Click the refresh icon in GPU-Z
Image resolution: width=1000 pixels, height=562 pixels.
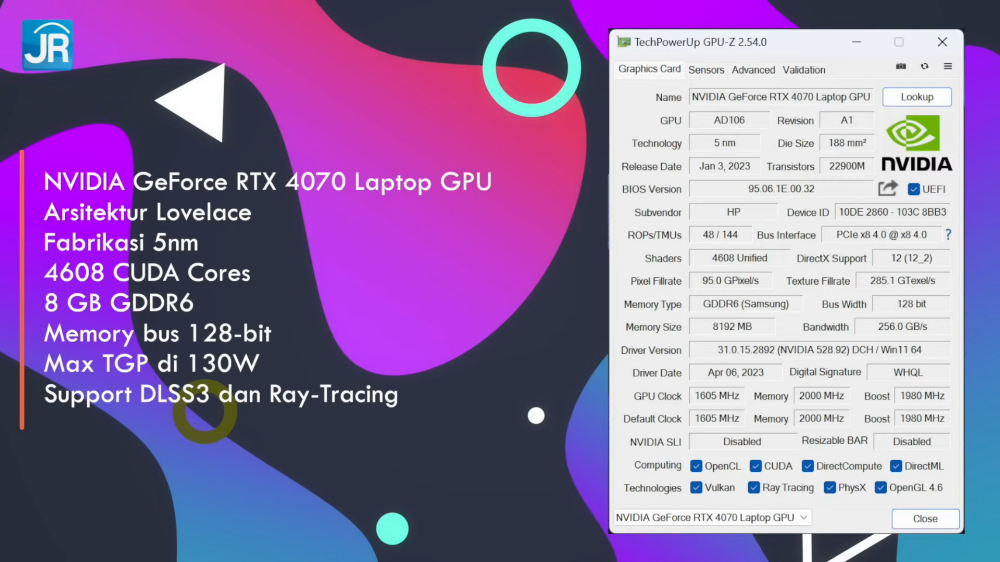[924, 66]
